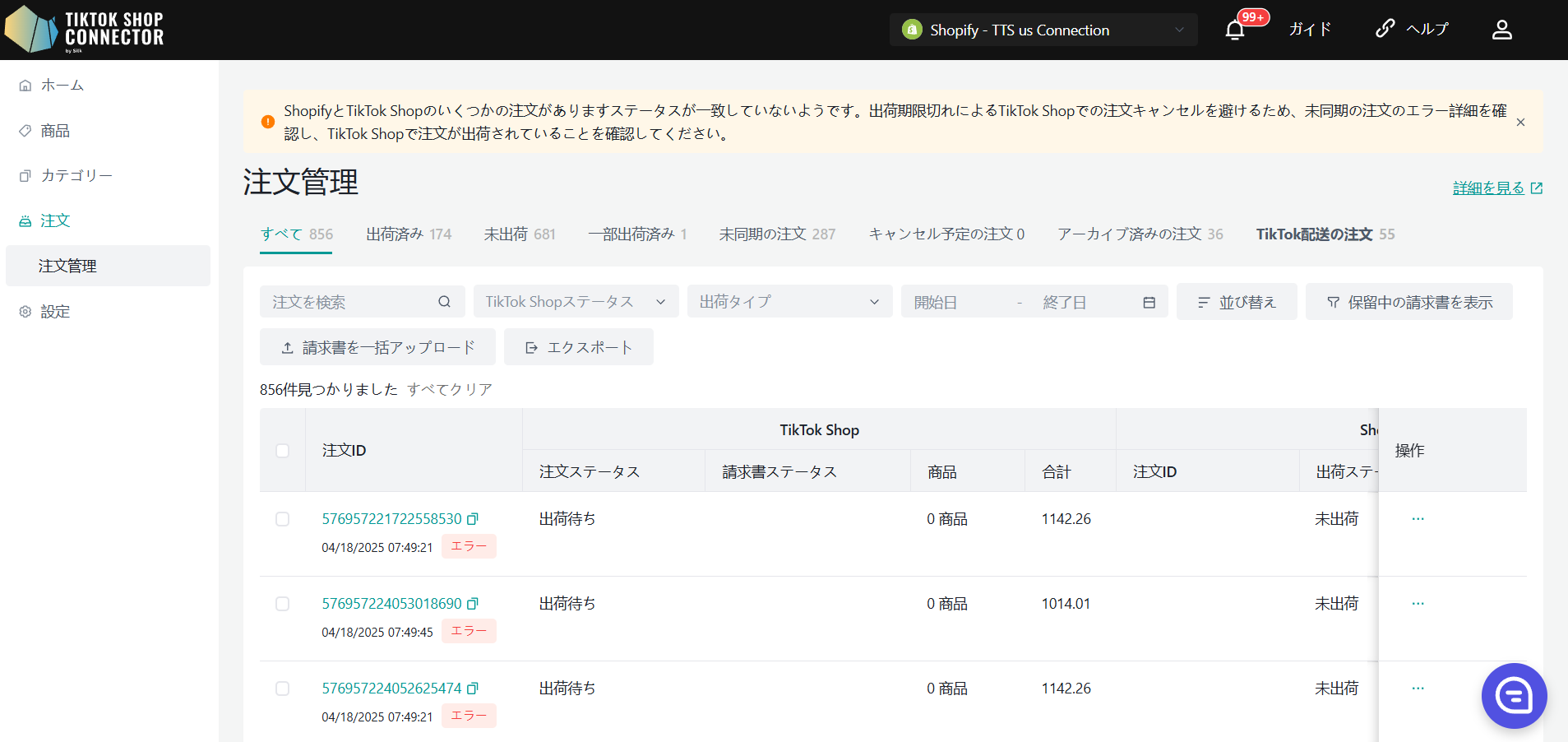Click the search magnifier in 注文を検索
The width and height of the screenshot is (1568, 742).
pyautogui.click(x=444, y=302)
